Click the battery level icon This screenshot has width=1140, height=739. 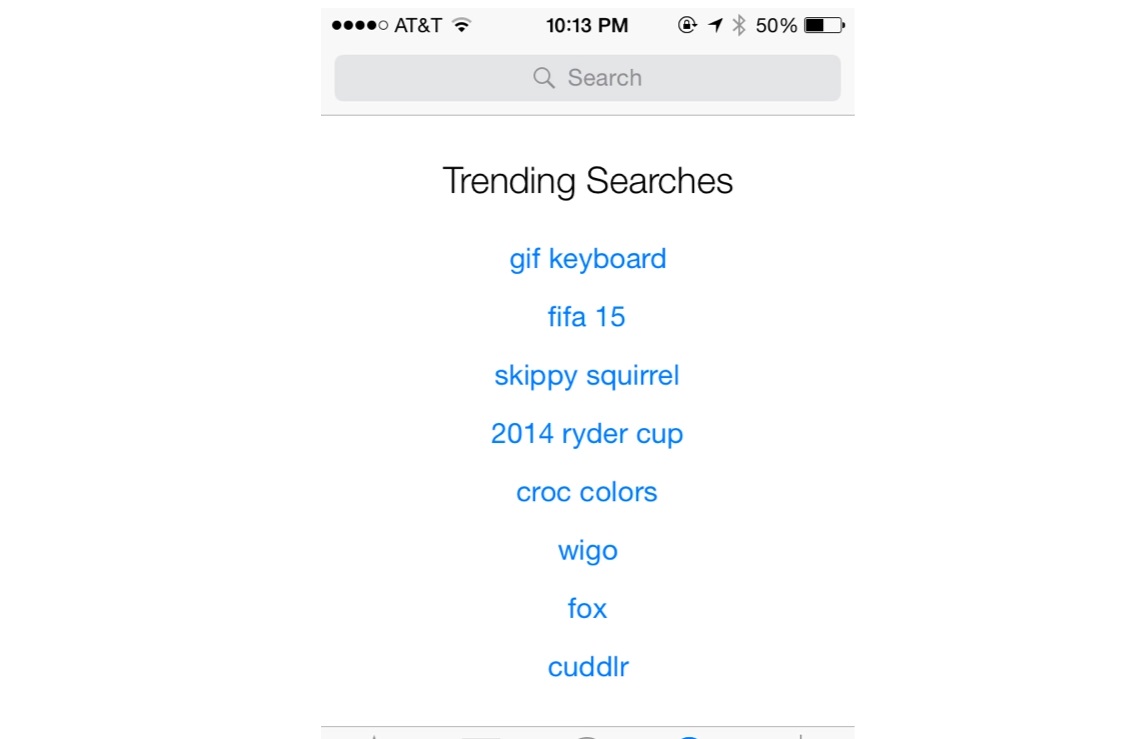pyautogui.click(x=823, y=26)
